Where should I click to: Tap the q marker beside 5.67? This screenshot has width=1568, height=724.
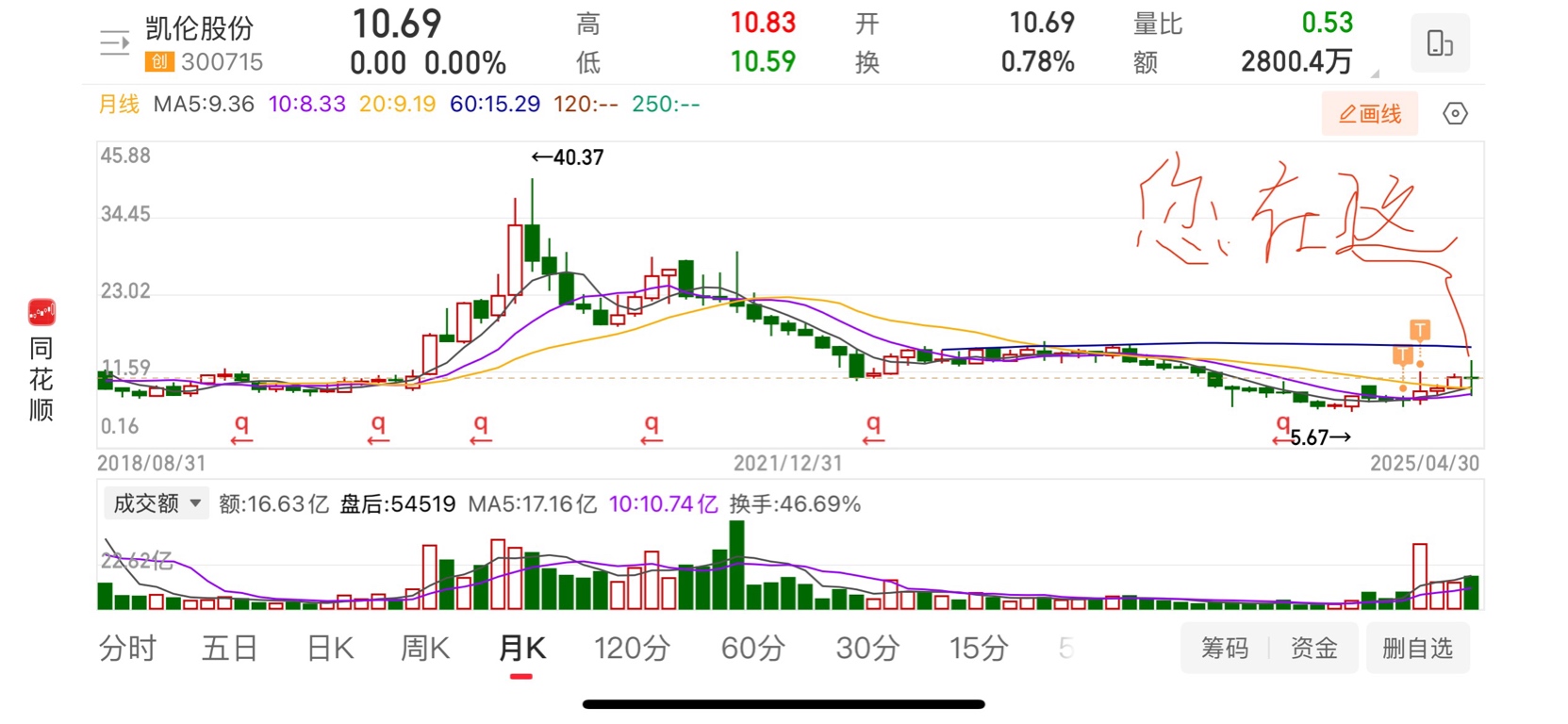(x=1282, y=429)
